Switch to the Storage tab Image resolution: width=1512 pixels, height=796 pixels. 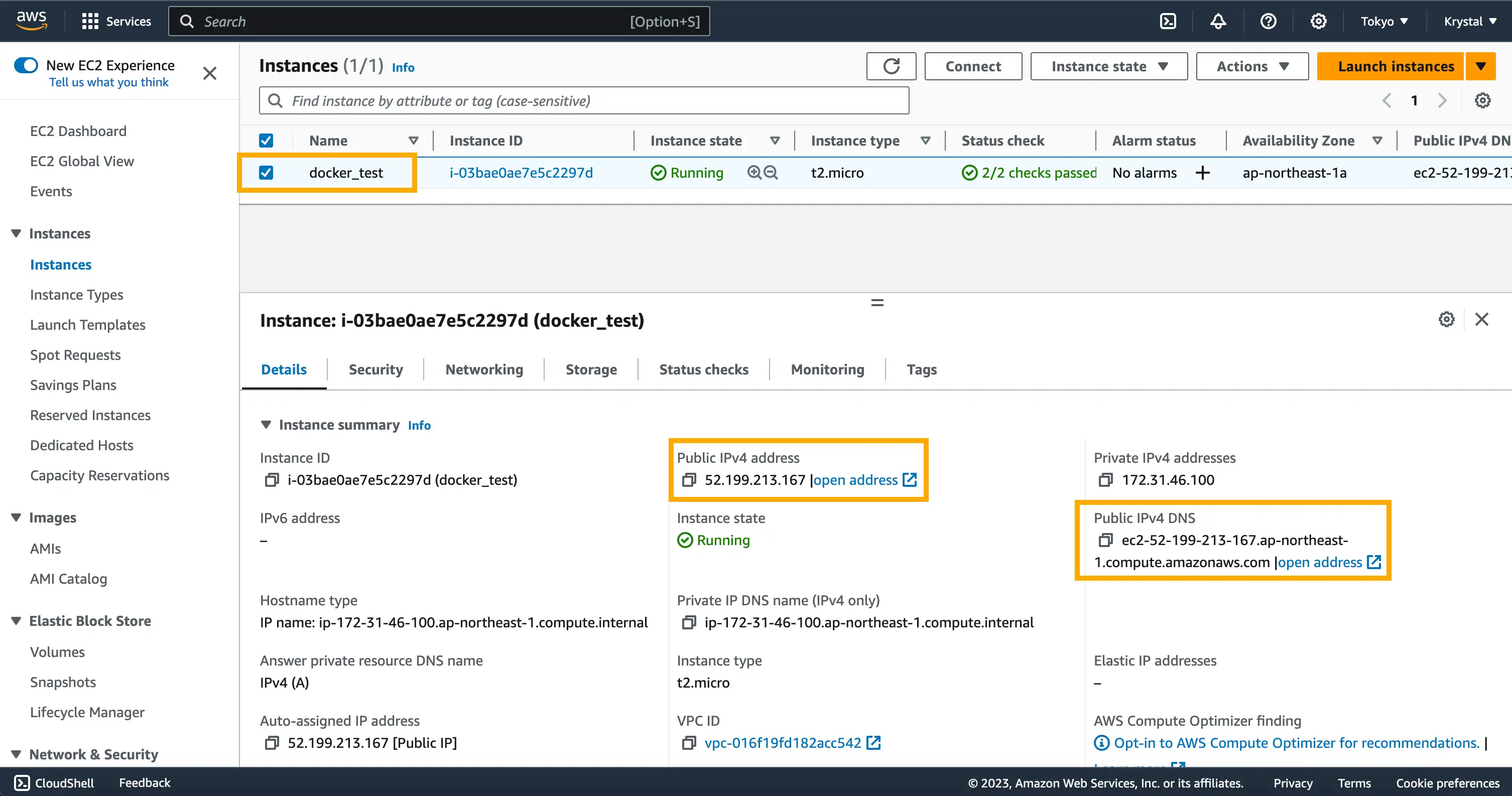coord(591,369)
